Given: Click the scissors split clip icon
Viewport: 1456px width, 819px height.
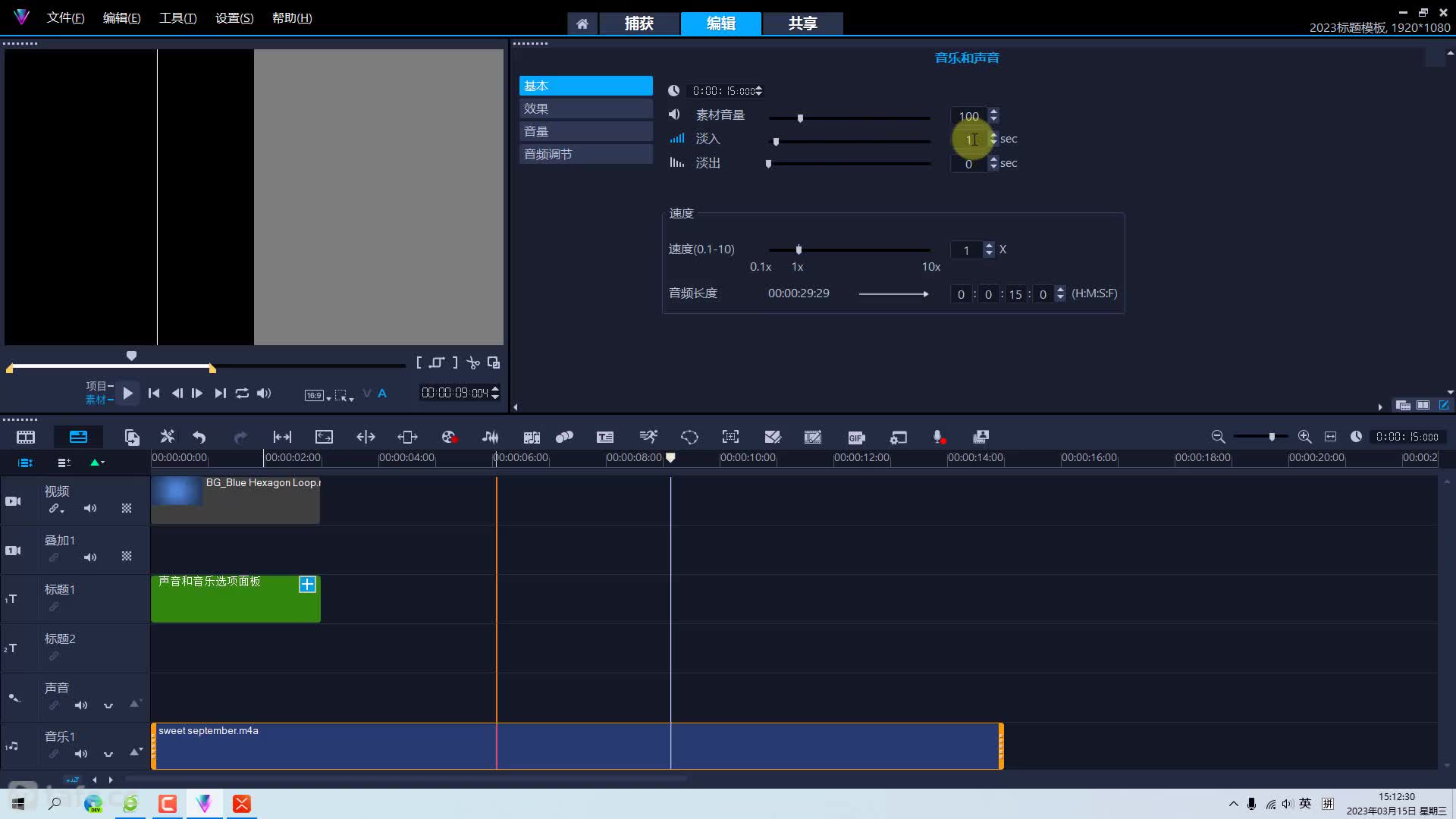Looking at the screenshot, I should pos(473,362).
